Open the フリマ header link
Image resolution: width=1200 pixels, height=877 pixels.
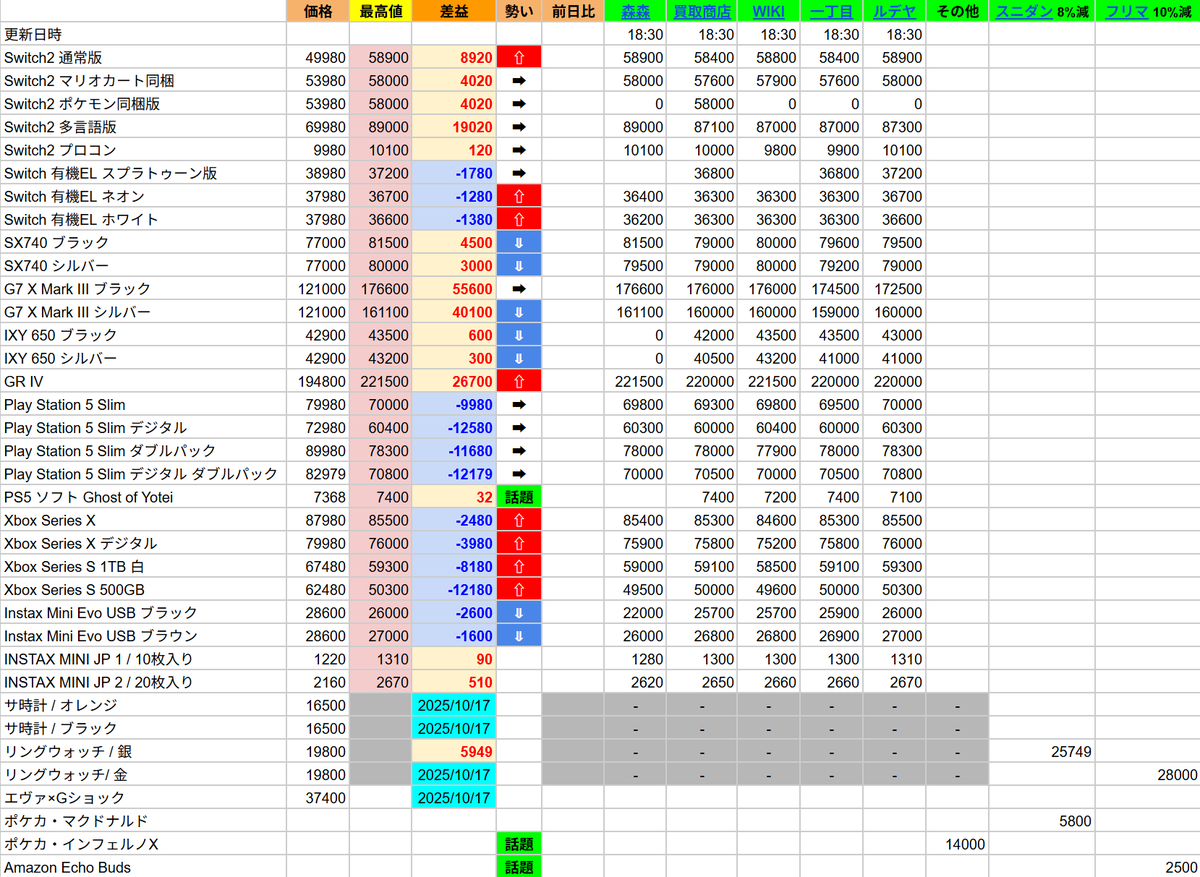tap(1128, 11)
